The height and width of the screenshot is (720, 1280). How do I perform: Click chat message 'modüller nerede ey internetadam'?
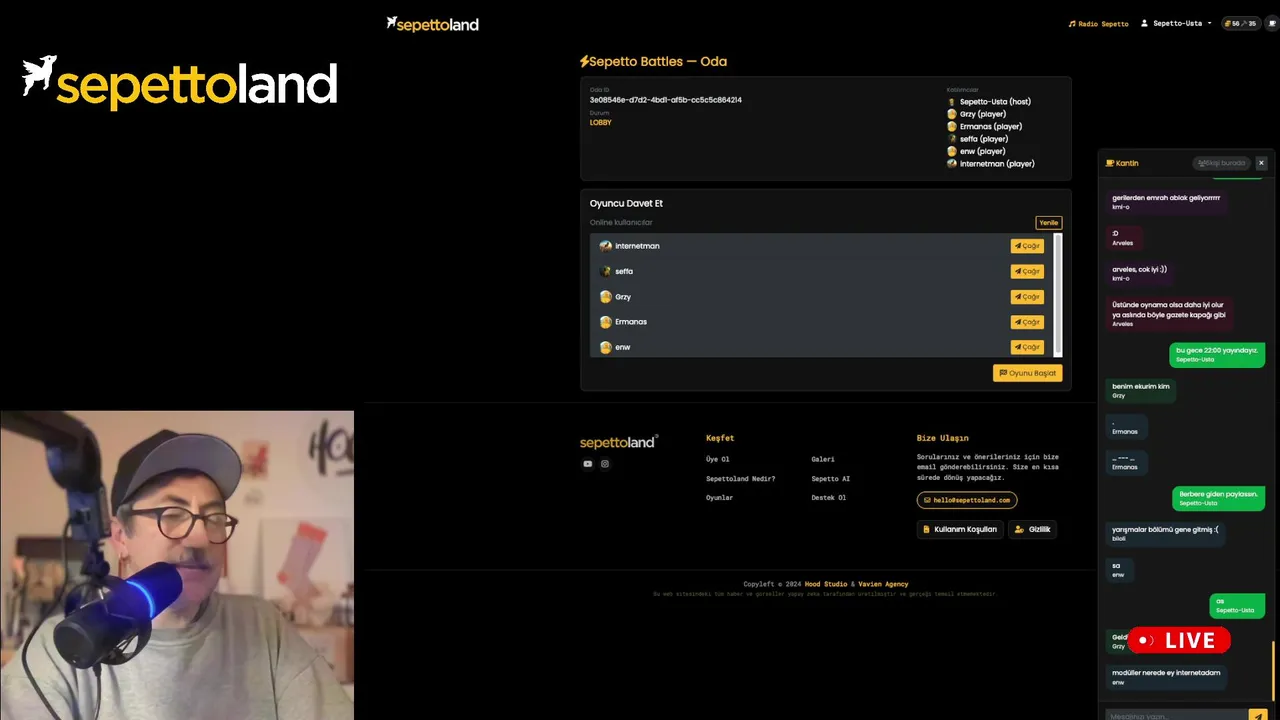click(1167, 677)
